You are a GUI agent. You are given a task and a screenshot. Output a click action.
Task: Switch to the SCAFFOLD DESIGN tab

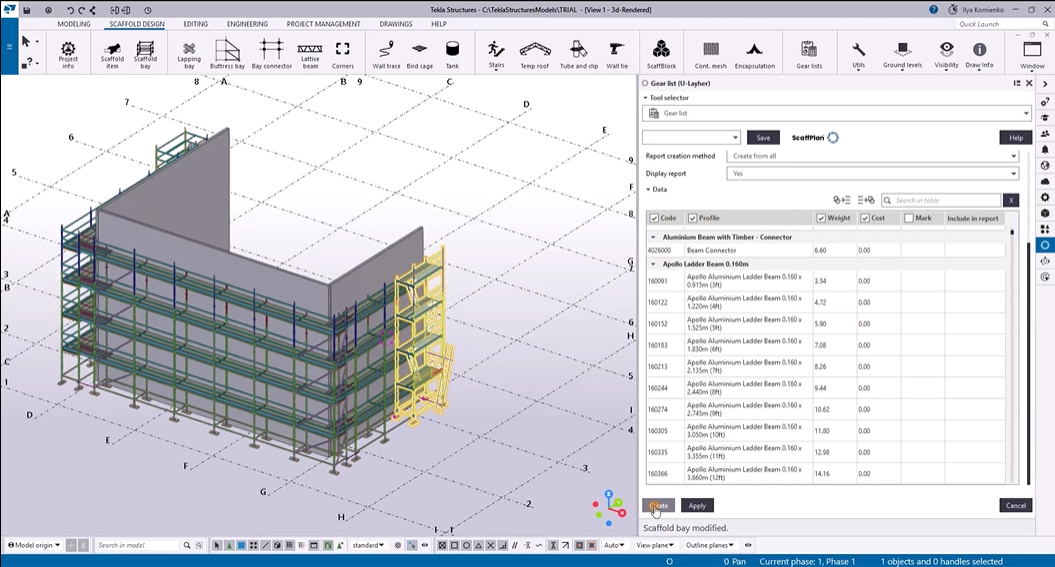[137, 24]
